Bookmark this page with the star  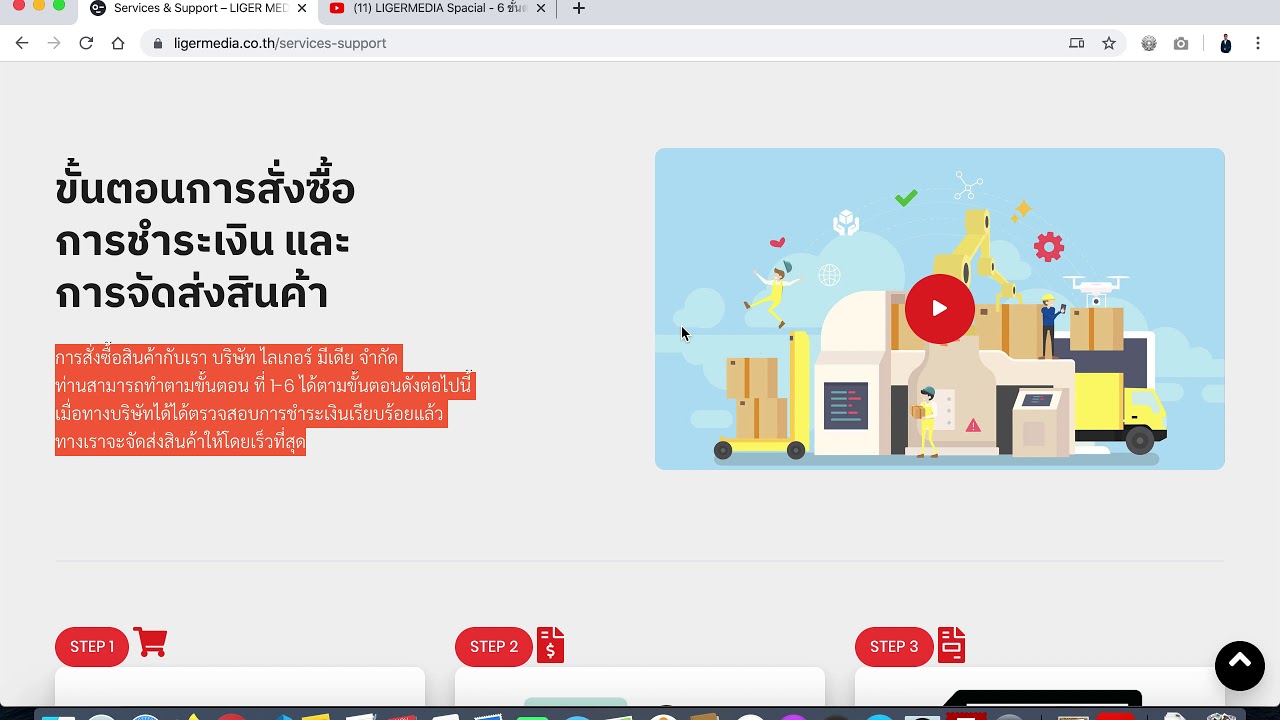(x=1109, y=43)
